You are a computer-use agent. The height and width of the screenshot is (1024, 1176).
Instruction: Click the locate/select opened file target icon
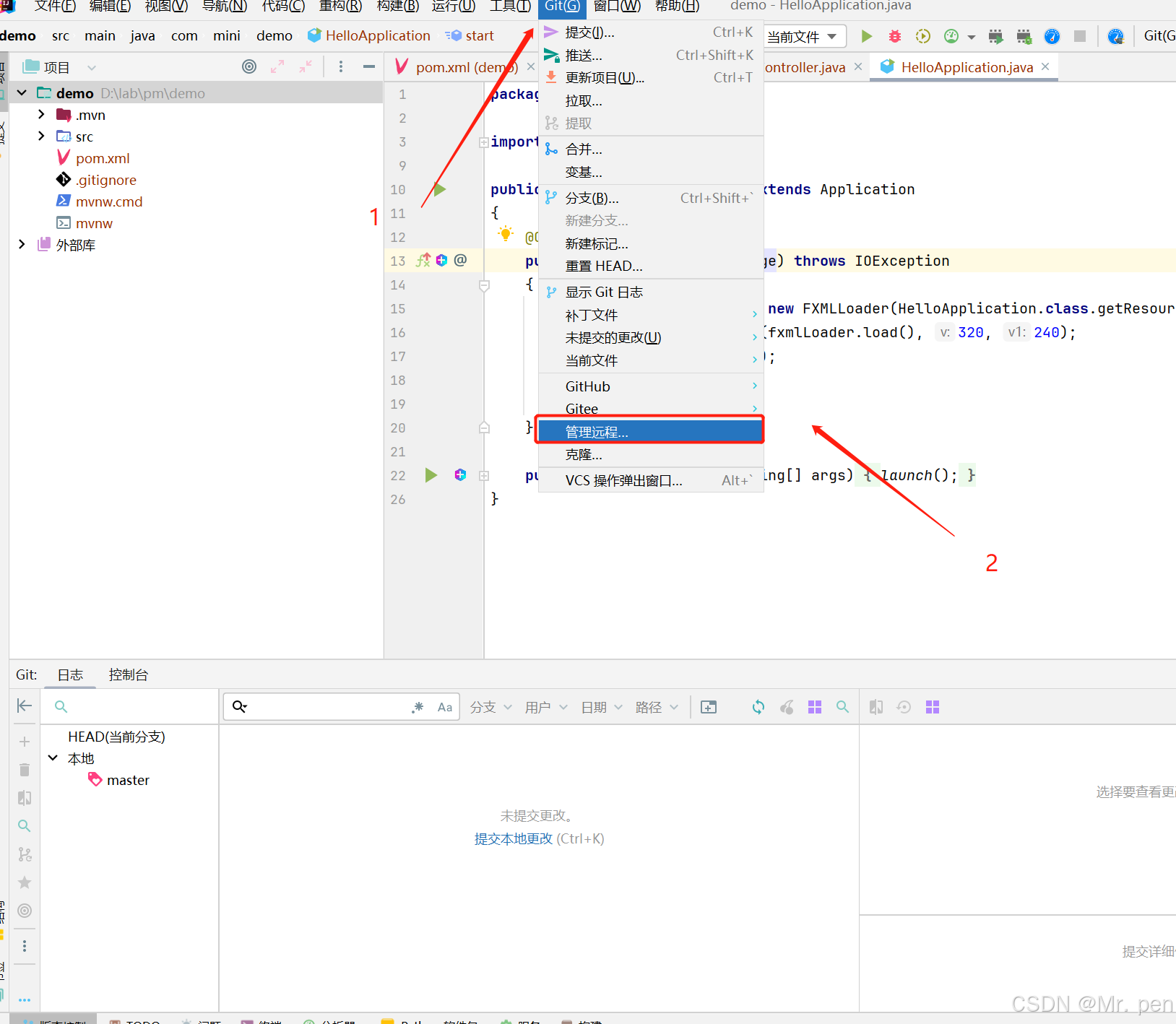[249, 66]
